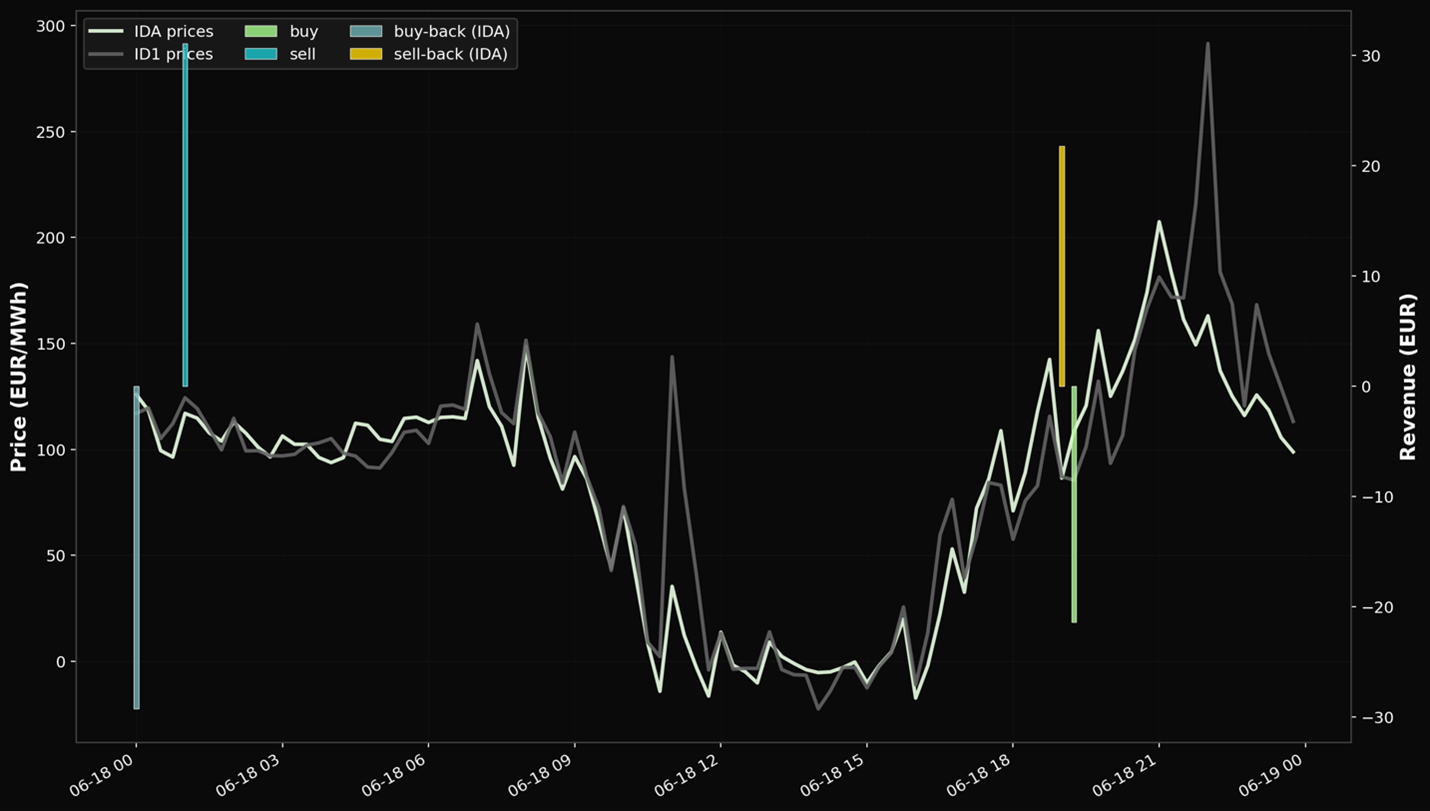Click the teal sell swatch in legend

point(260,54)
